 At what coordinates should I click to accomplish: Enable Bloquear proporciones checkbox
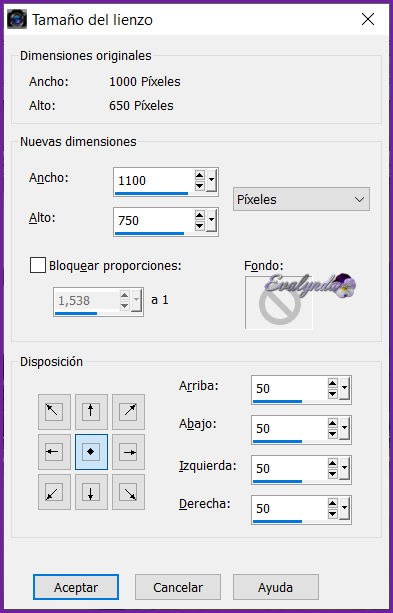38,265
